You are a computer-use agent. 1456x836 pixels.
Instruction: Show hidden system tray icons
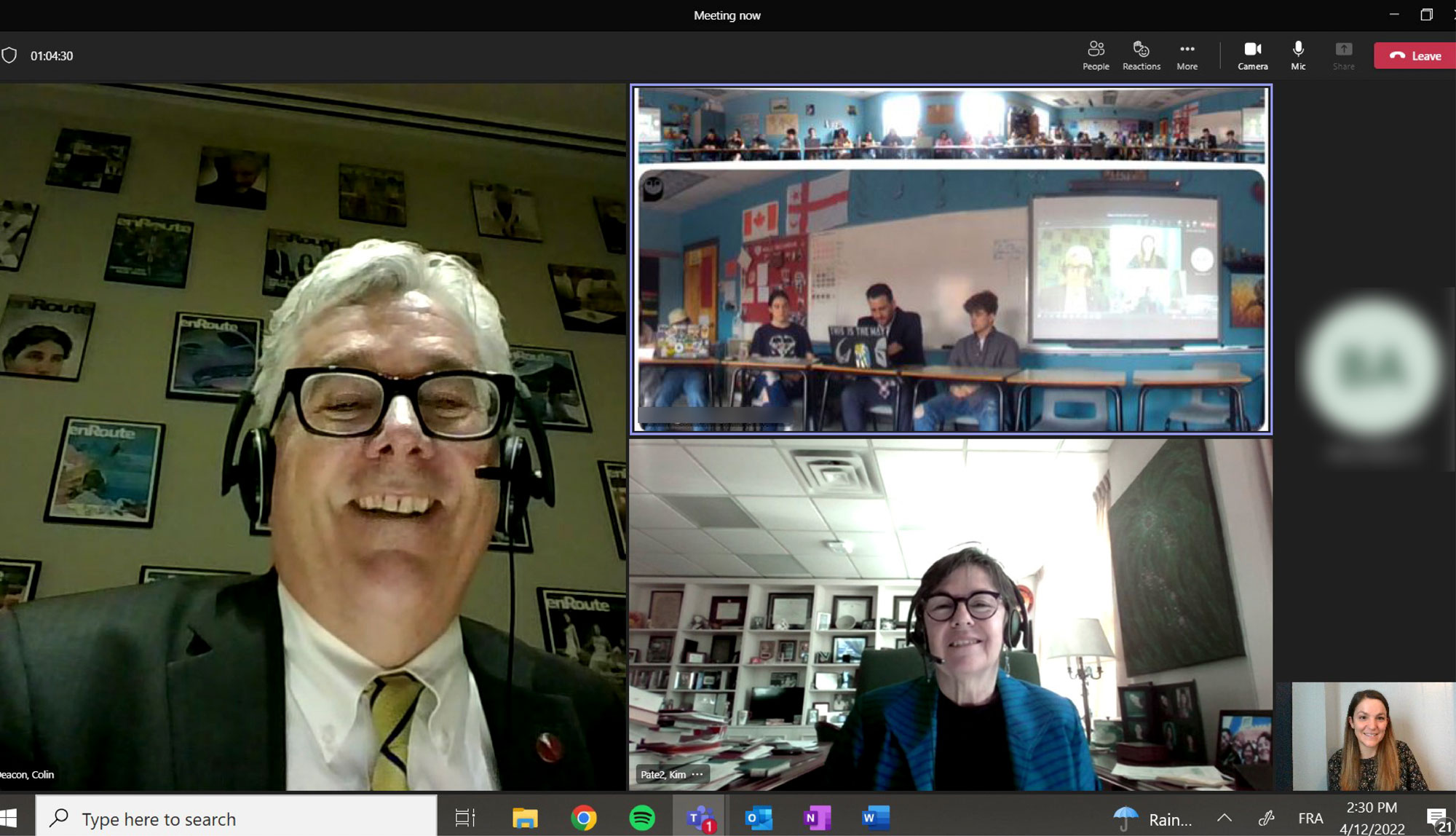[x=1224, y=818]
